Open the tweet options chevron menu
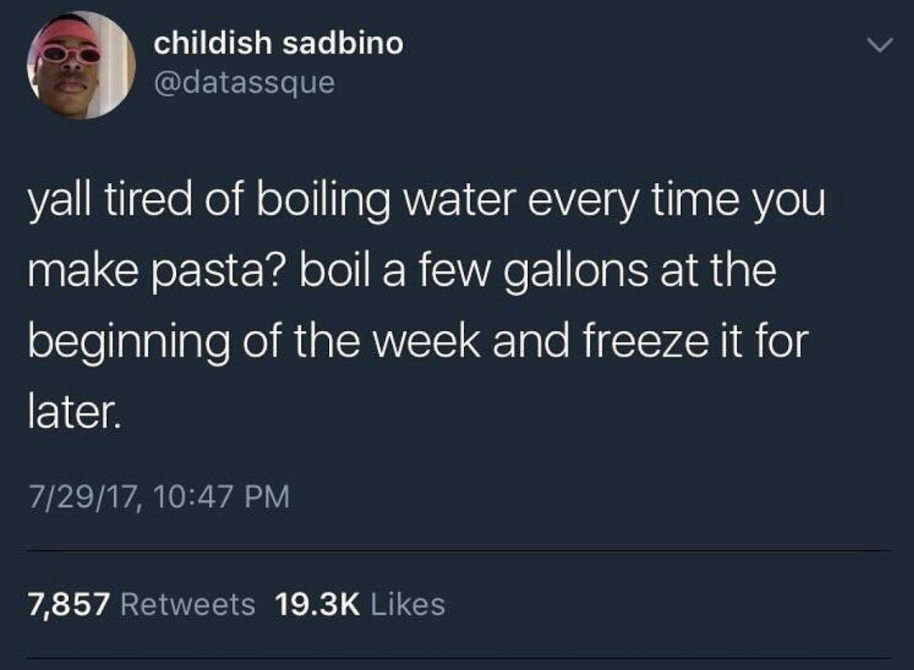The width and height of the screenshot is (914, 670). click(x=879, y=45)
